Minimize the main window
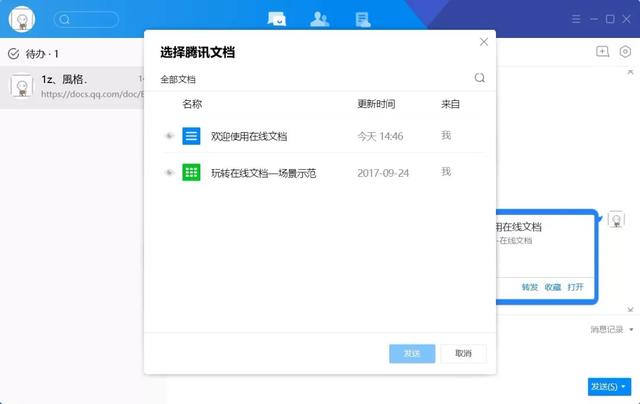 pyautogui.click(x=594, y=19)
